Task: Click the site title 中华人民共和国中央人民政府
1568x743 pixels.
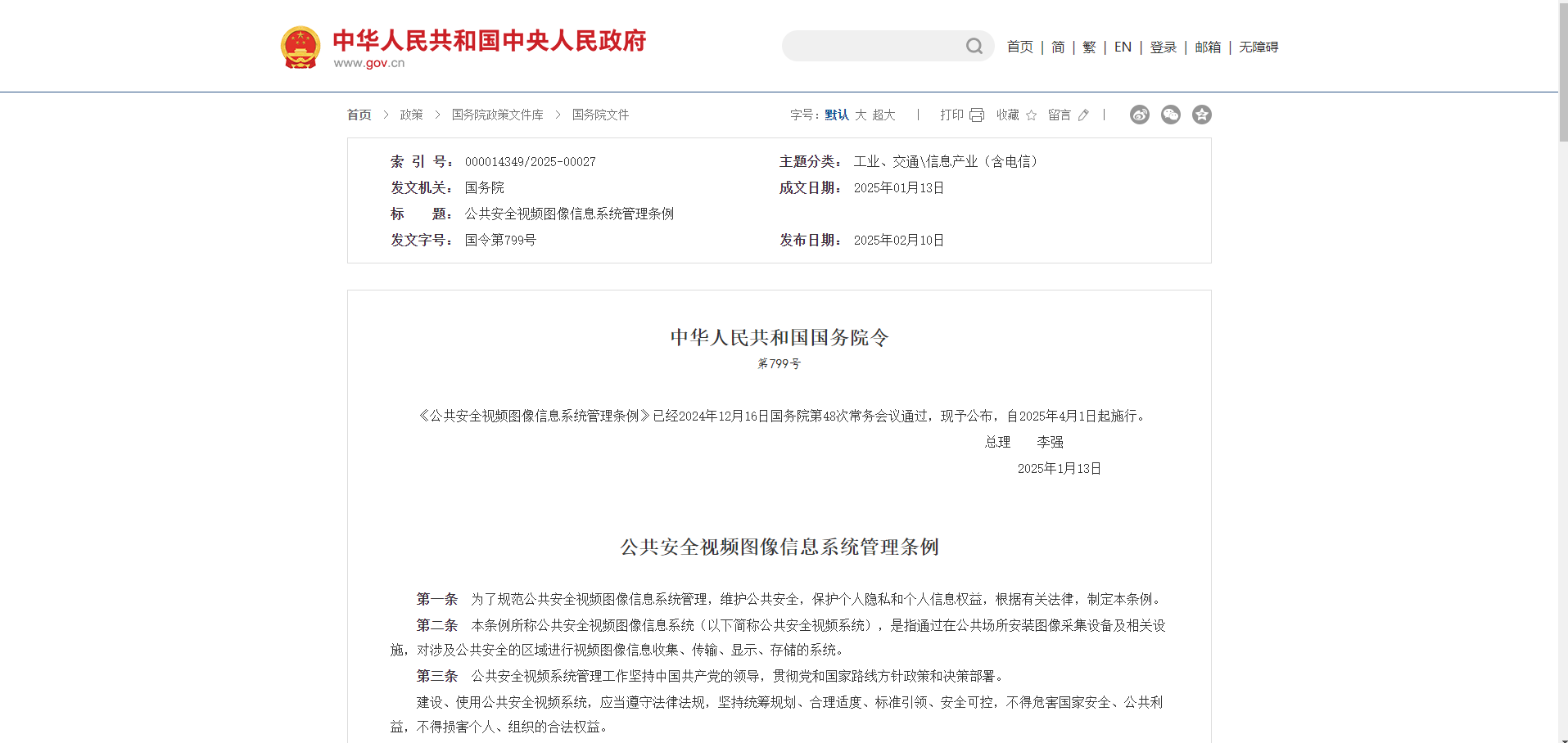Action: (490, 40)
